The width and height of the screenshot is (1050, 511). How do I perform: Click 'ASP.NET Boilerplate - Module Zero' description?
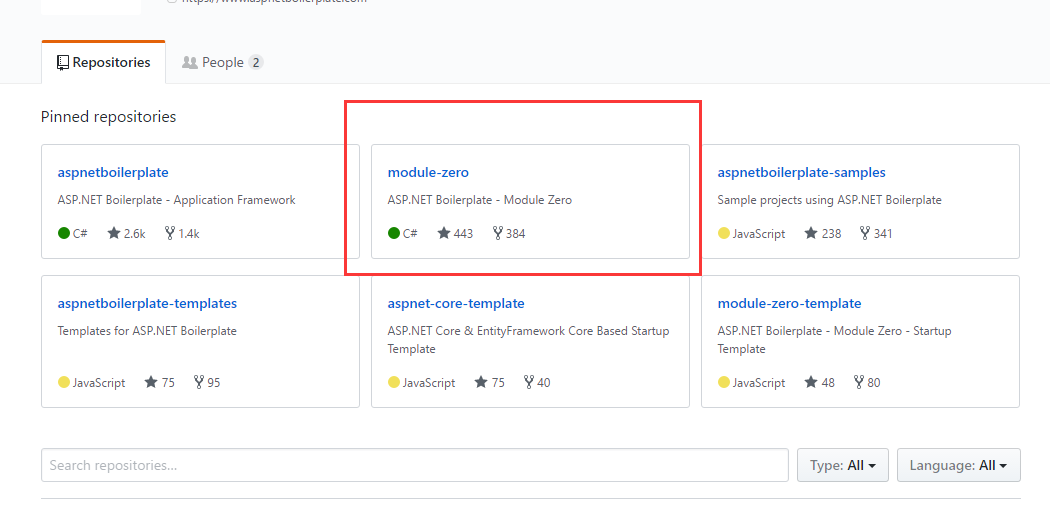(x=479, y=200)
